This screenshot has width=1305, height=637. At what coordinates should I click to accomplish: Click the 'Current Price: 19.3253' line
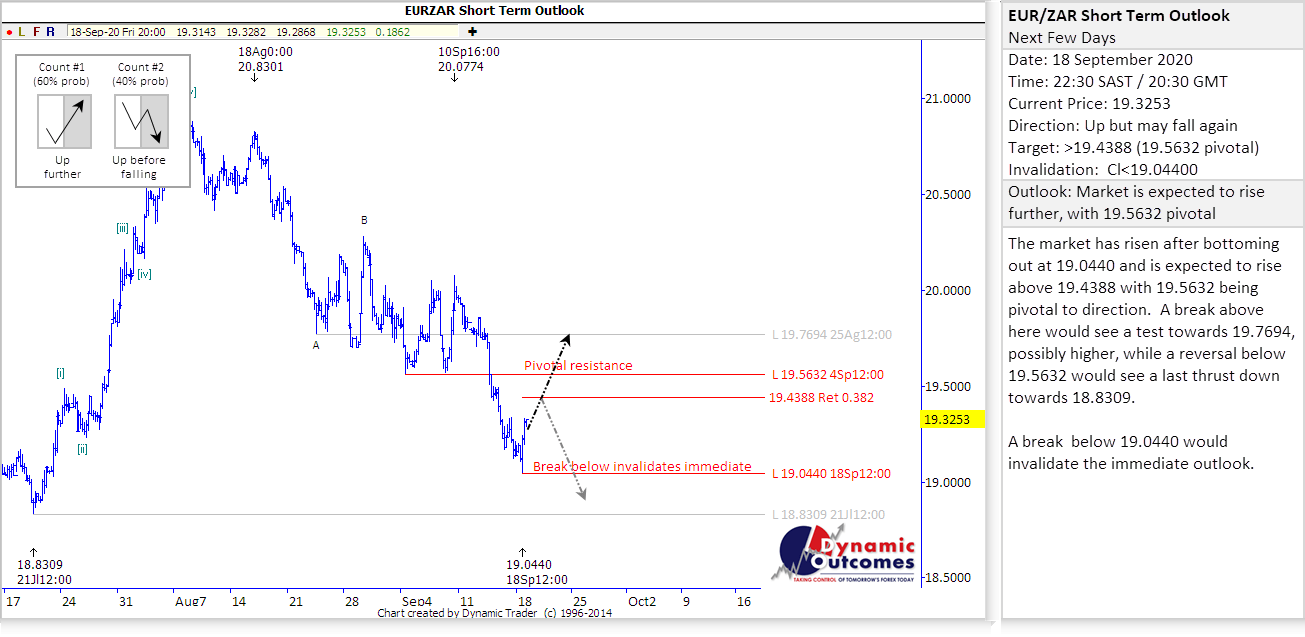coord(1089,104)
